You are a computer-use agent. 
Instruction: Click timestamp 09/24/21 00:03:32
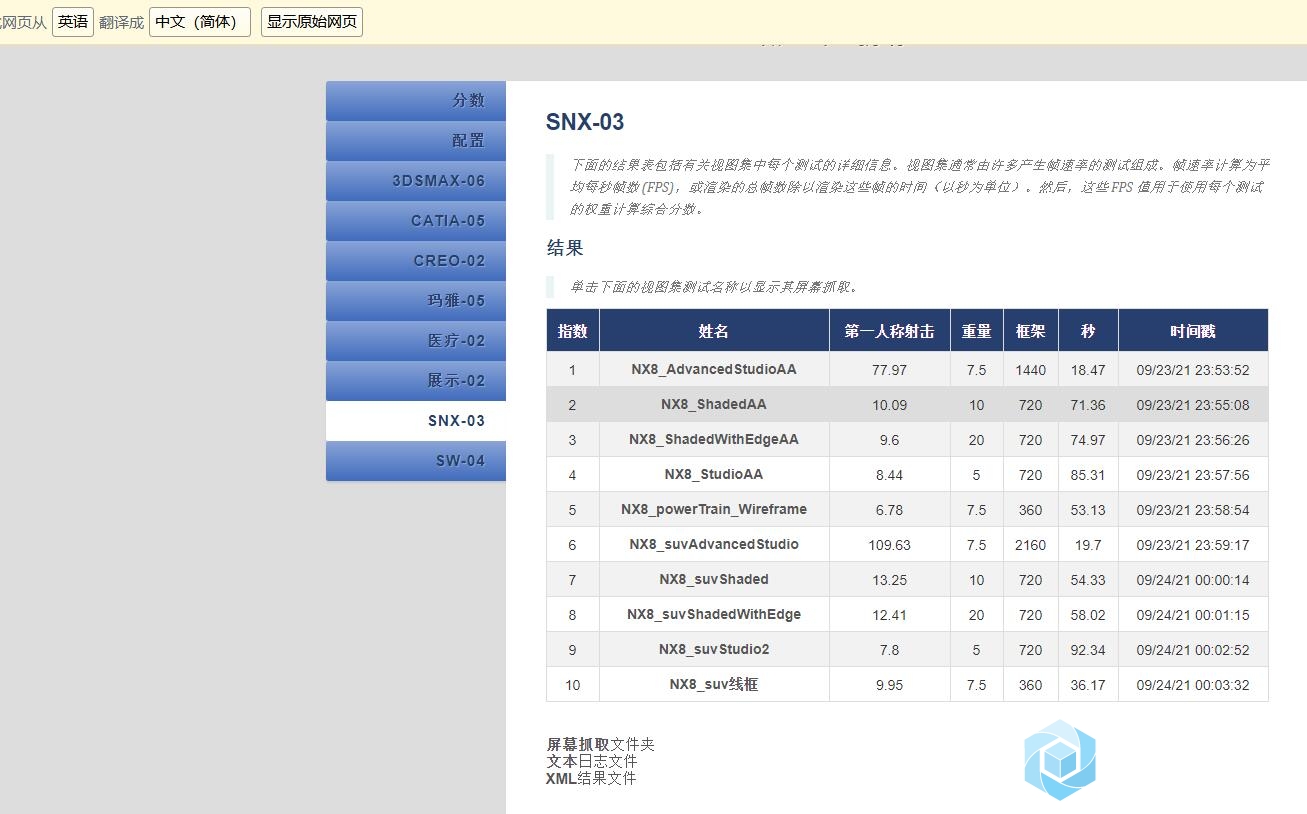[1193, 685]
